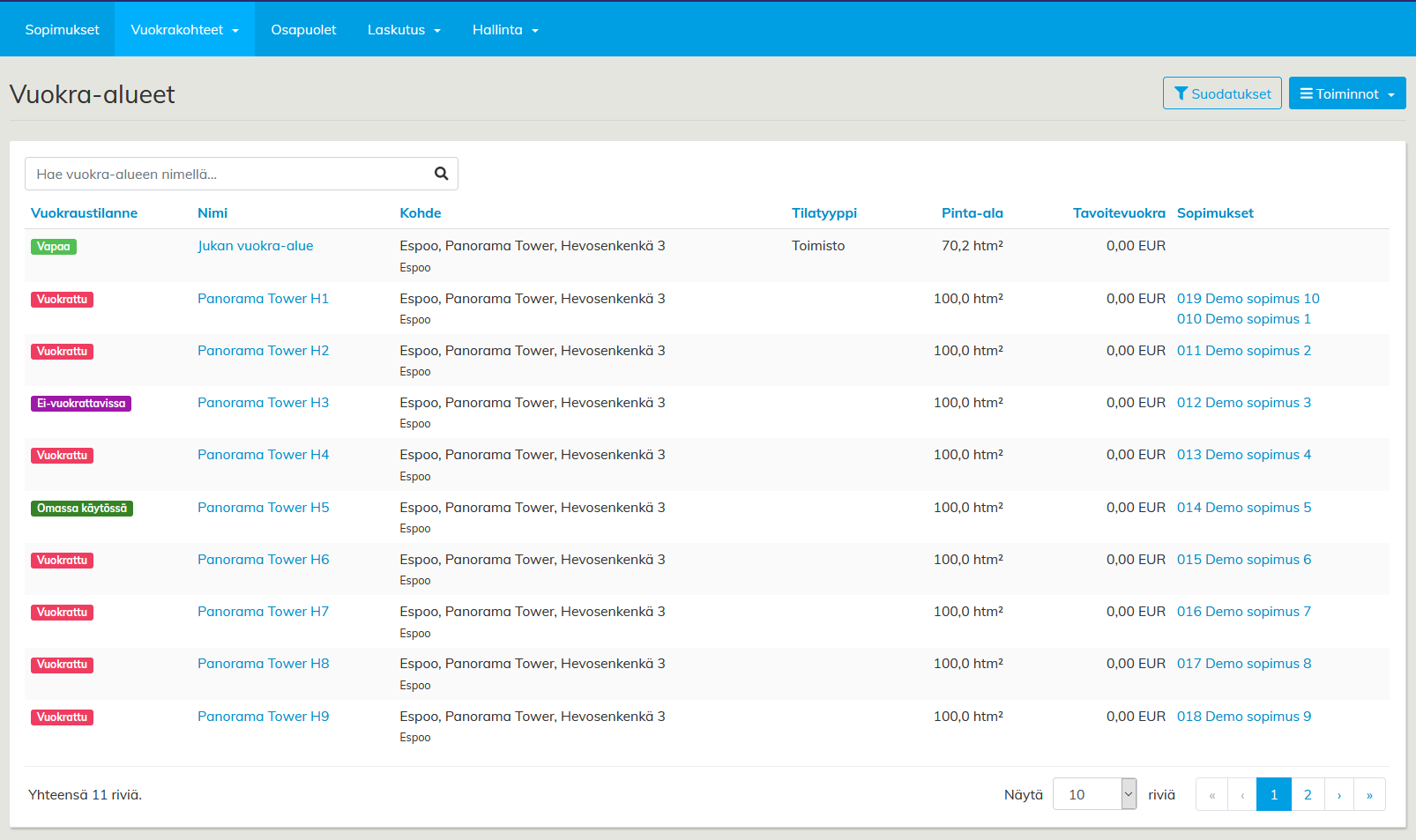Navigate to Osapuolet in navbar
The height and width of the screenshot is (840, 1416).
[x=303, y=30]
